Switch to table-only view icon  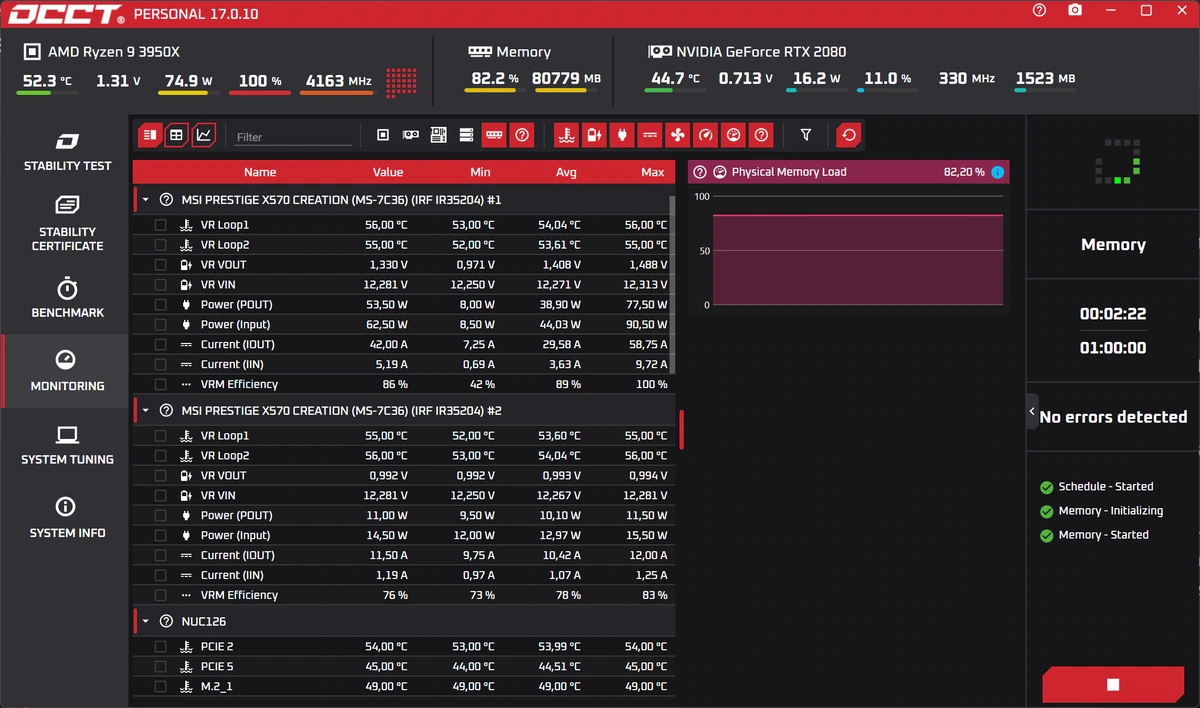[176, 135]
